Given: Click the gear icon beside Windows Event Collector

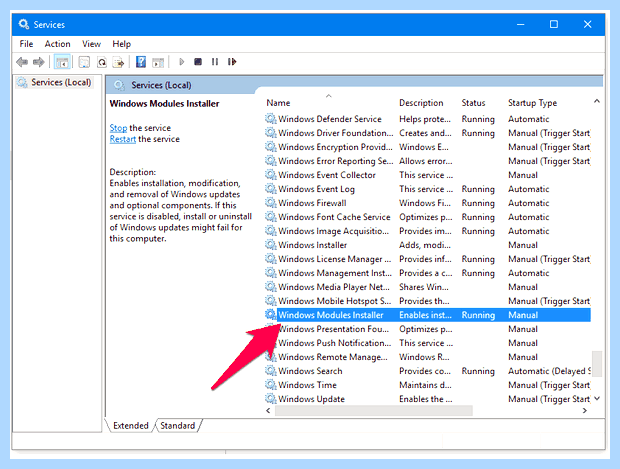Looking at the screenshot, I should (x=270, y=175).
